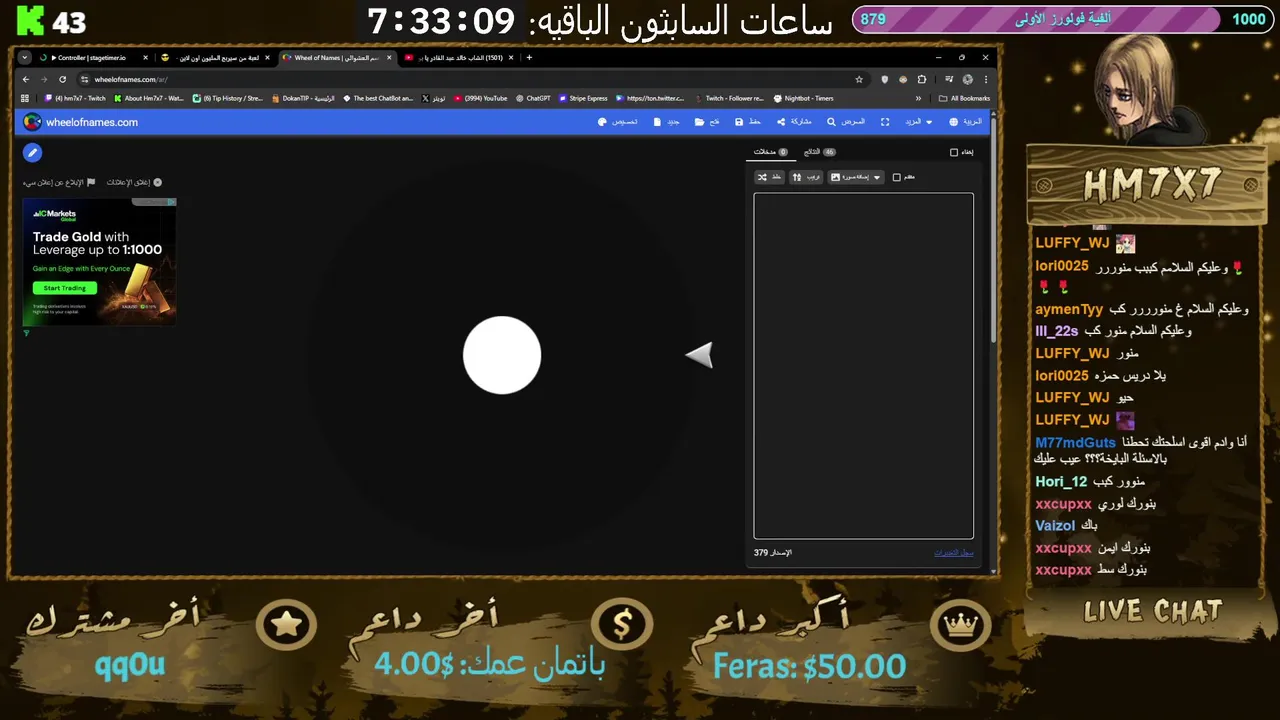Click into the entries text box
This screenshot has height=720, width=1280.
pos(863,365)
